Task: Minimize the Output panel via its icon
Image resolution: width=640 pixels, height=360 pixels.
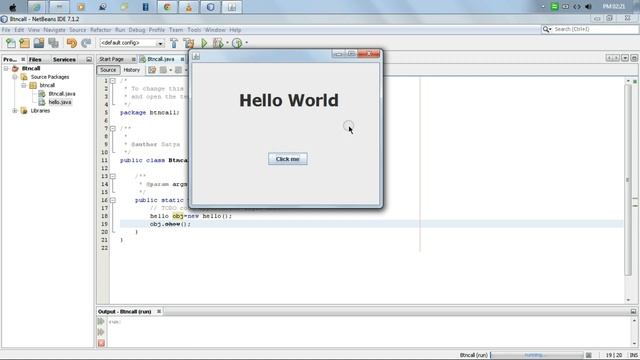Action: (633, 311)
